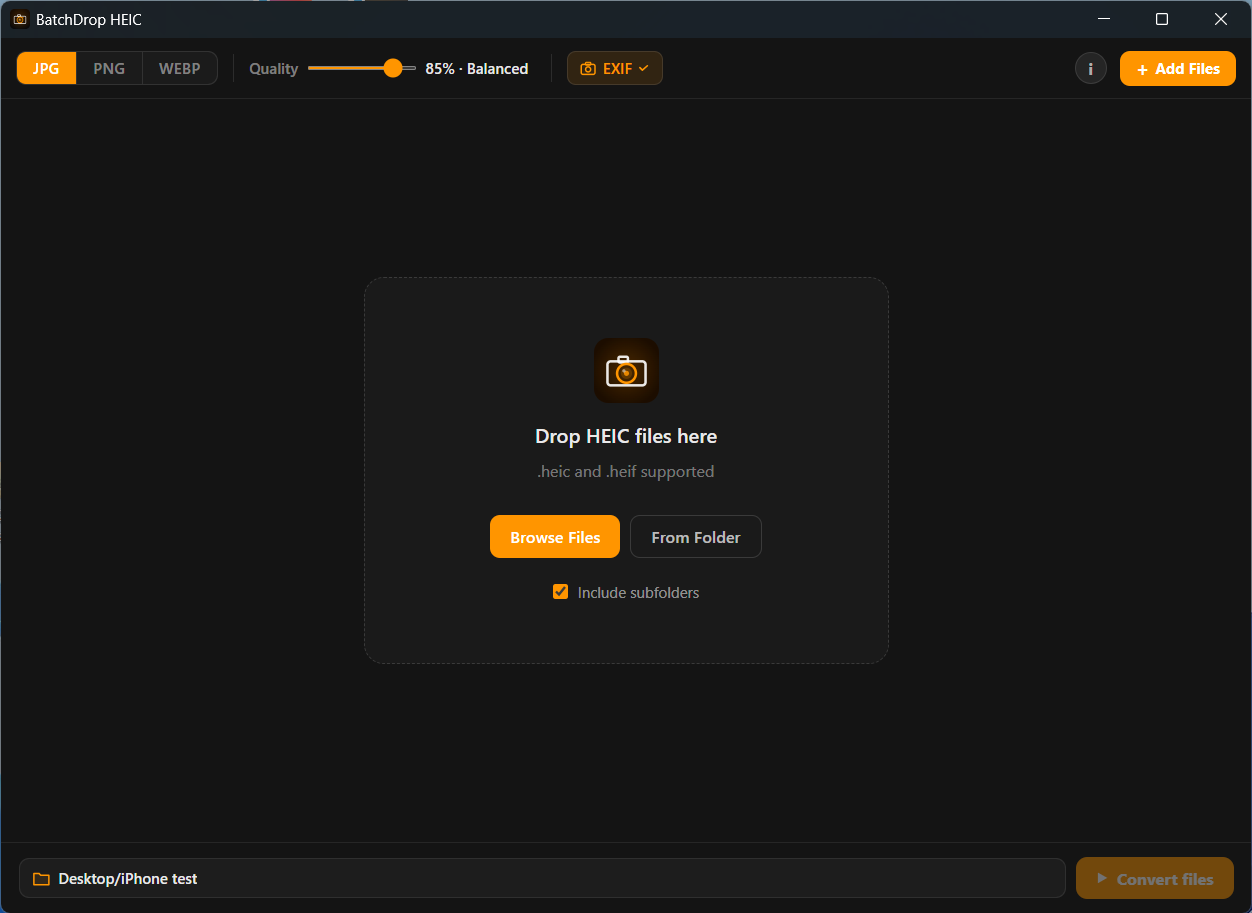Click the camera icon in drop zone
Viewport: 1252px width, 913px height.
[626, 371]
